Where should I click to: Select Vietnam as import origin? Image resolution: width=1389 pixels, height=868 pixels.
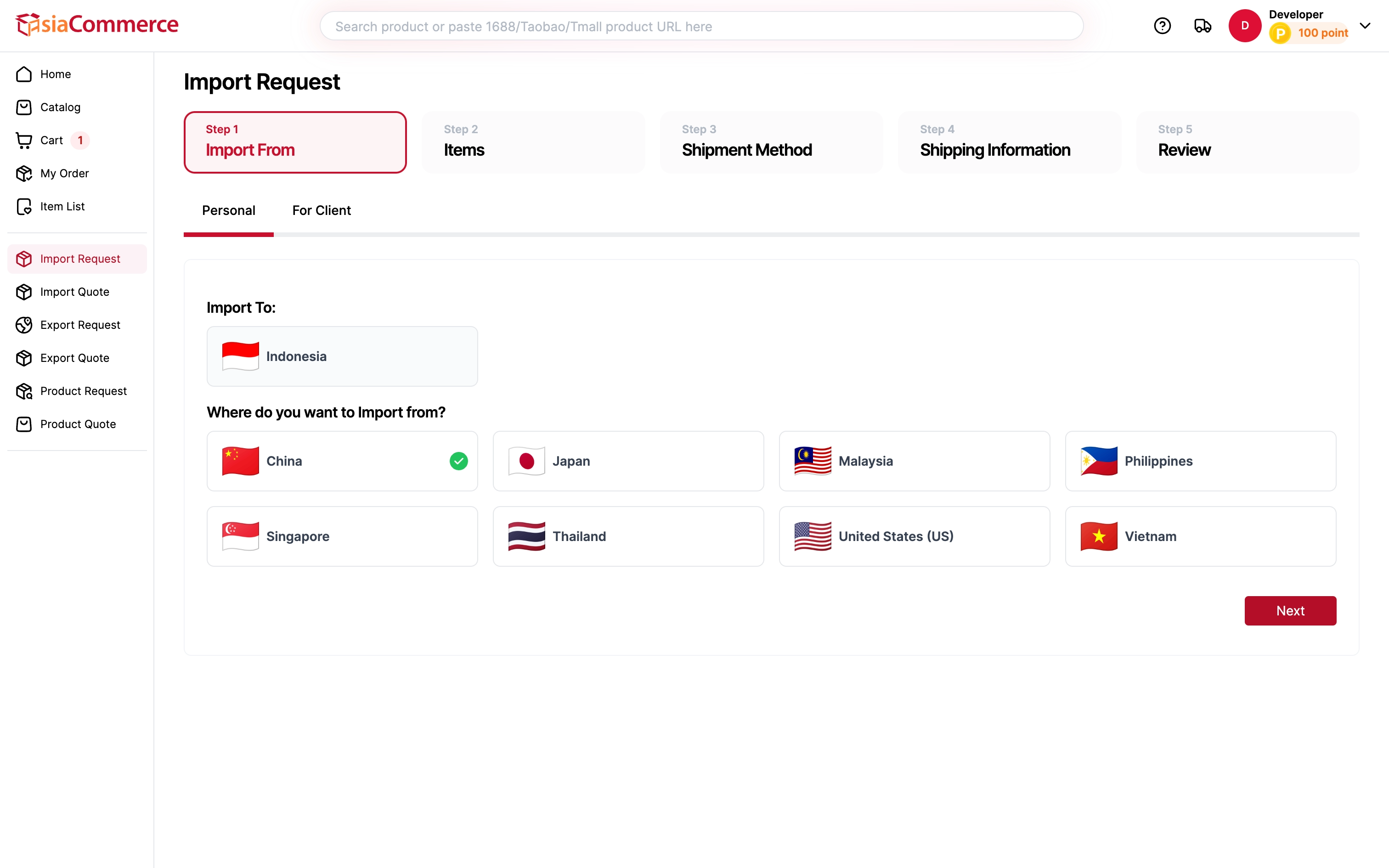[x=1201, y=536]
